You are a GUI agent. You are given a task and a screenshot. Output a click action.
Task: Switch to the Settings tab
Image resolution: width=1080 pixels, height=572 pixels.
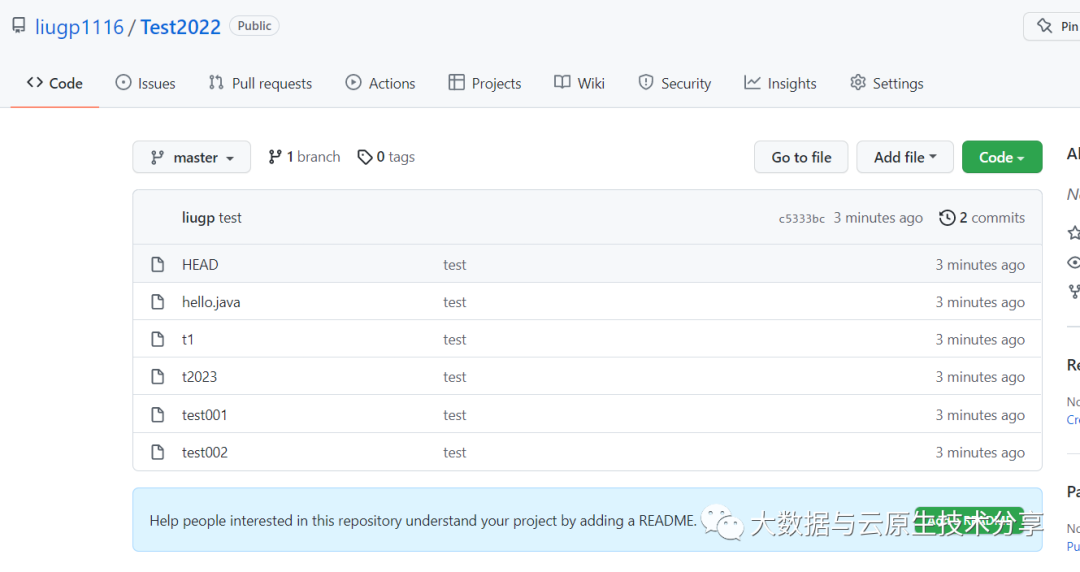coord(887,83)
